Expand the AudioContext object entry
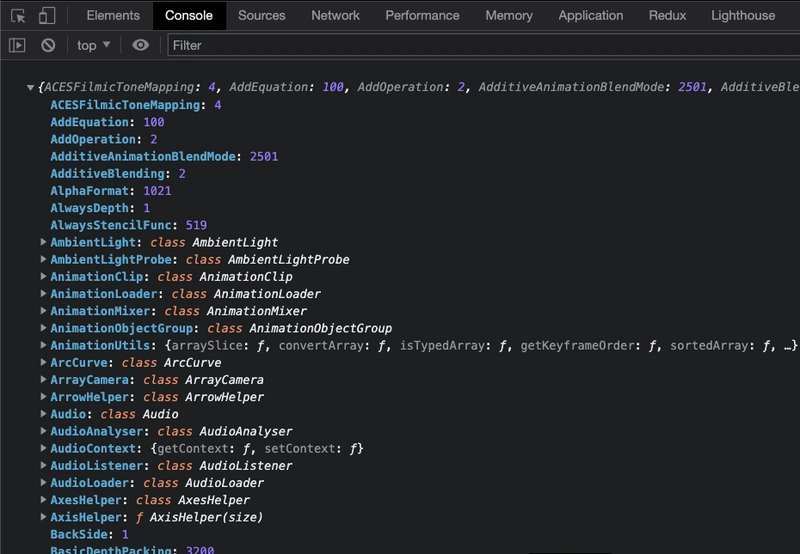 [43, 448]
